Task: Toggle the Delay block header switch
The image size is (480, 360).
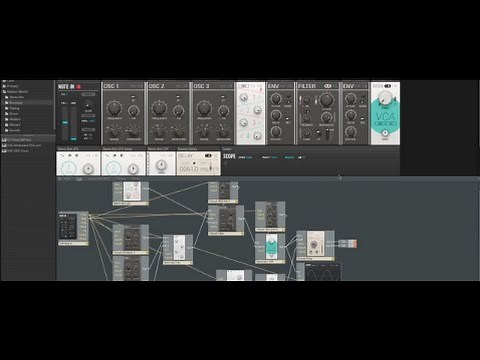Action: point(208,156)
